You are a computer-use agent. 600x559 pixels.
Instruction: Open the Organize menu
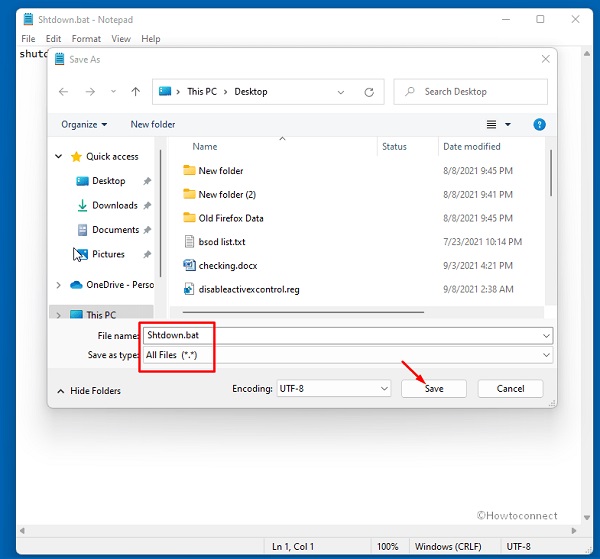84,125
